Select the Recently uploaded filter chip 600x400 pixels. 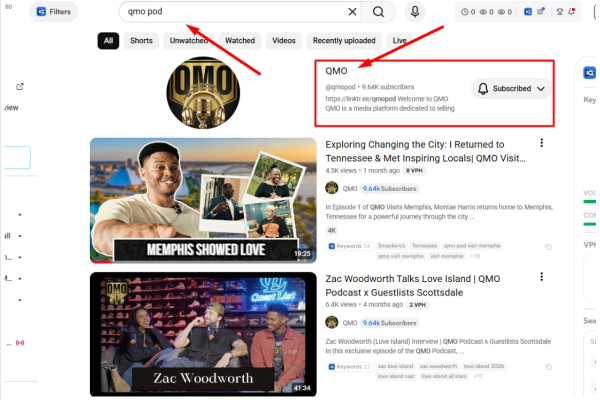(x=344, y=41)
